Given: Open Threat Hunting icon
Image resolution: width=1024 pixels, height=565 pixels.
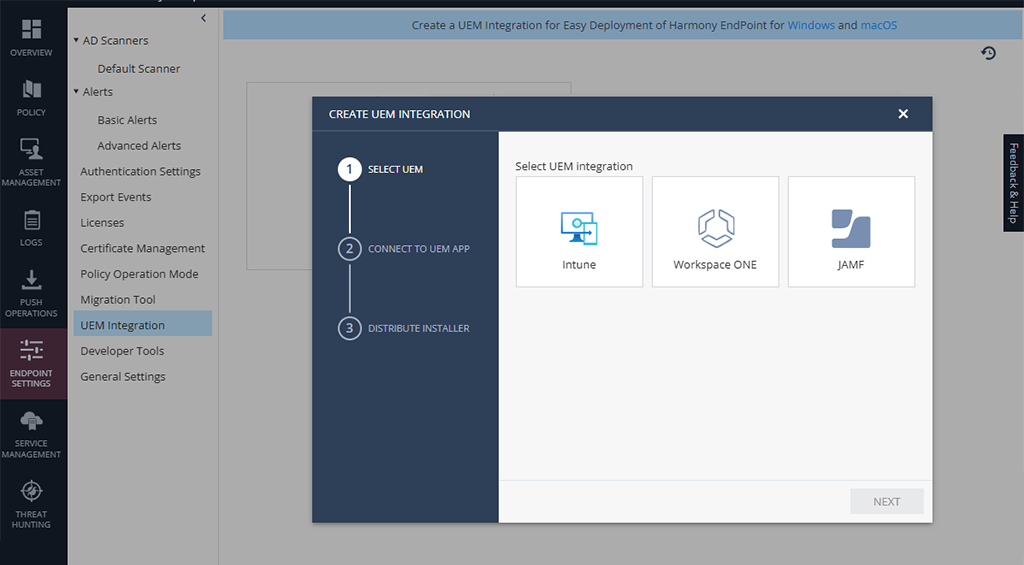Looking at the screenshot, I should click(x=31, y=491).
